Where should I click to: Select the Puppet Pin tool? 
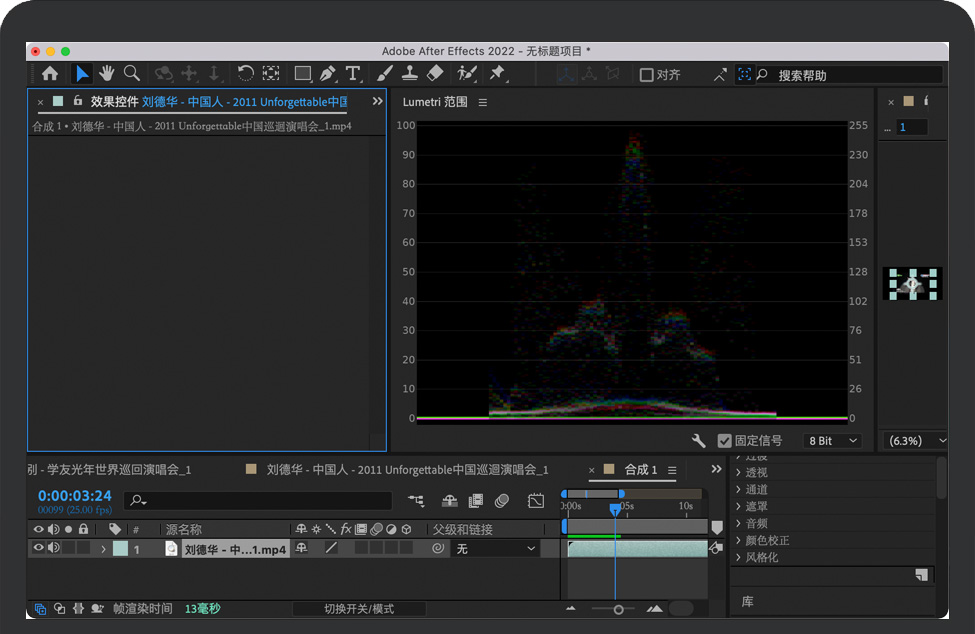pyautogui.click(x=497, y=73)
